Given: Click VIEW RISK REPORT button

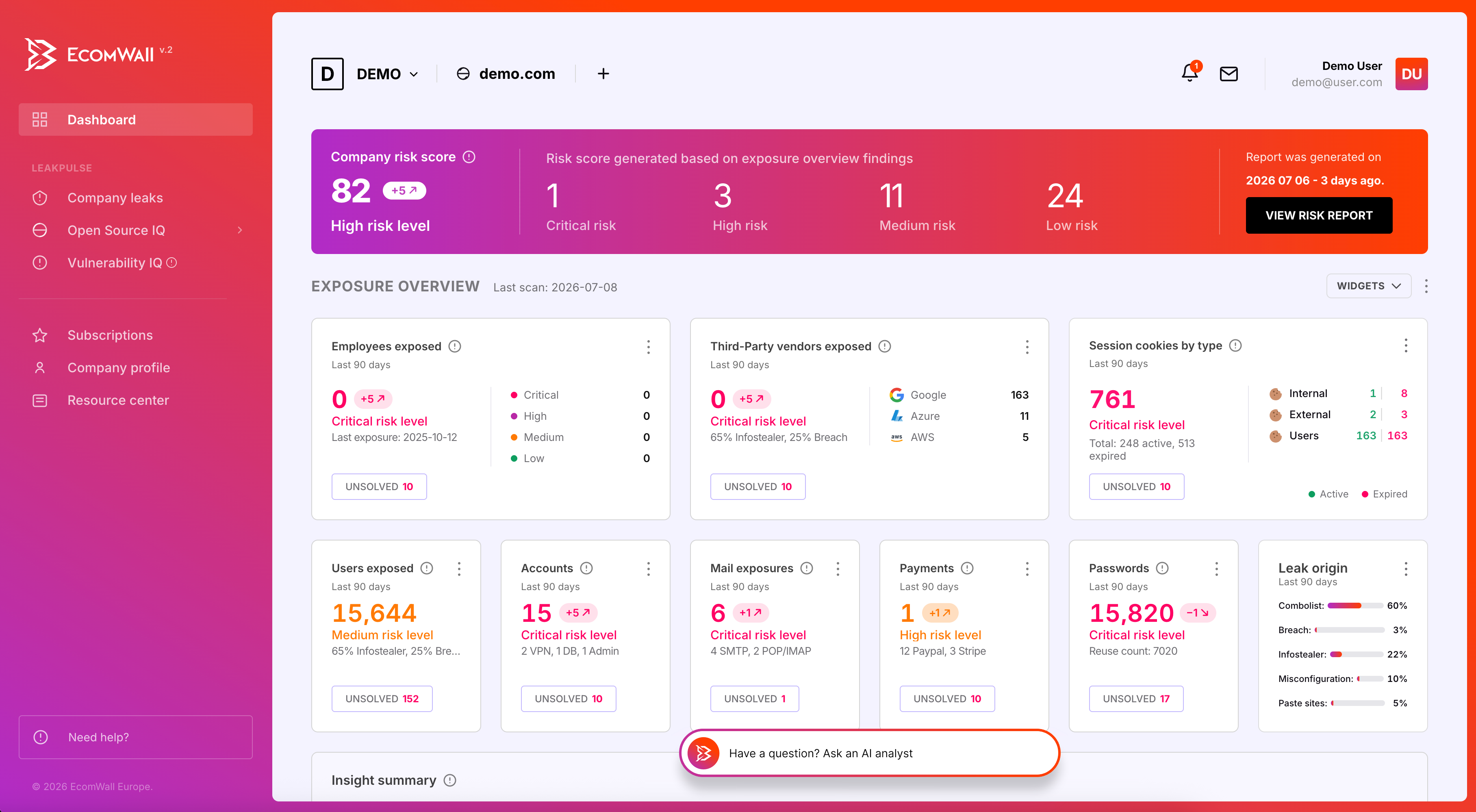Looking at the screenshot, I should point(1319,215).
